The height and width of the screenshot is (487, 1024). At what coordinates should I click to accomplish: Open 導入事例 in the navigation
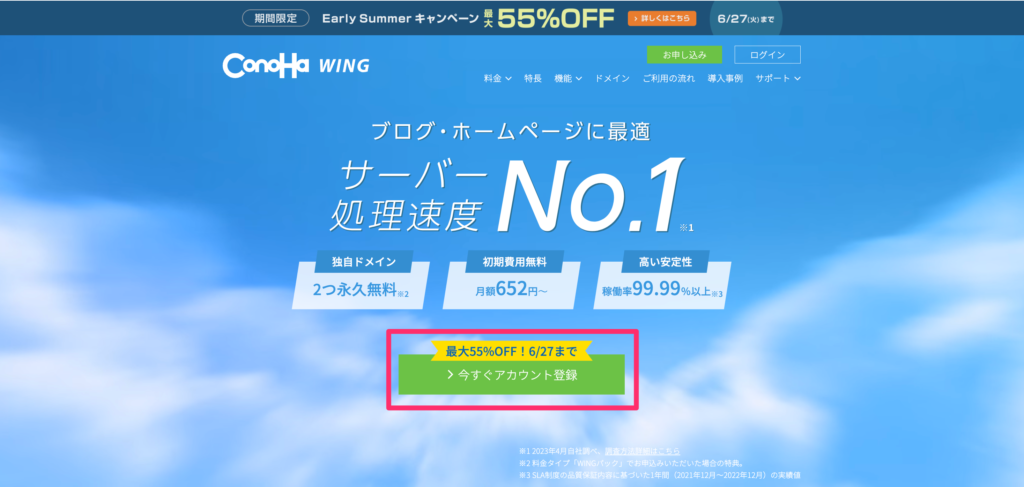[725, 78]
